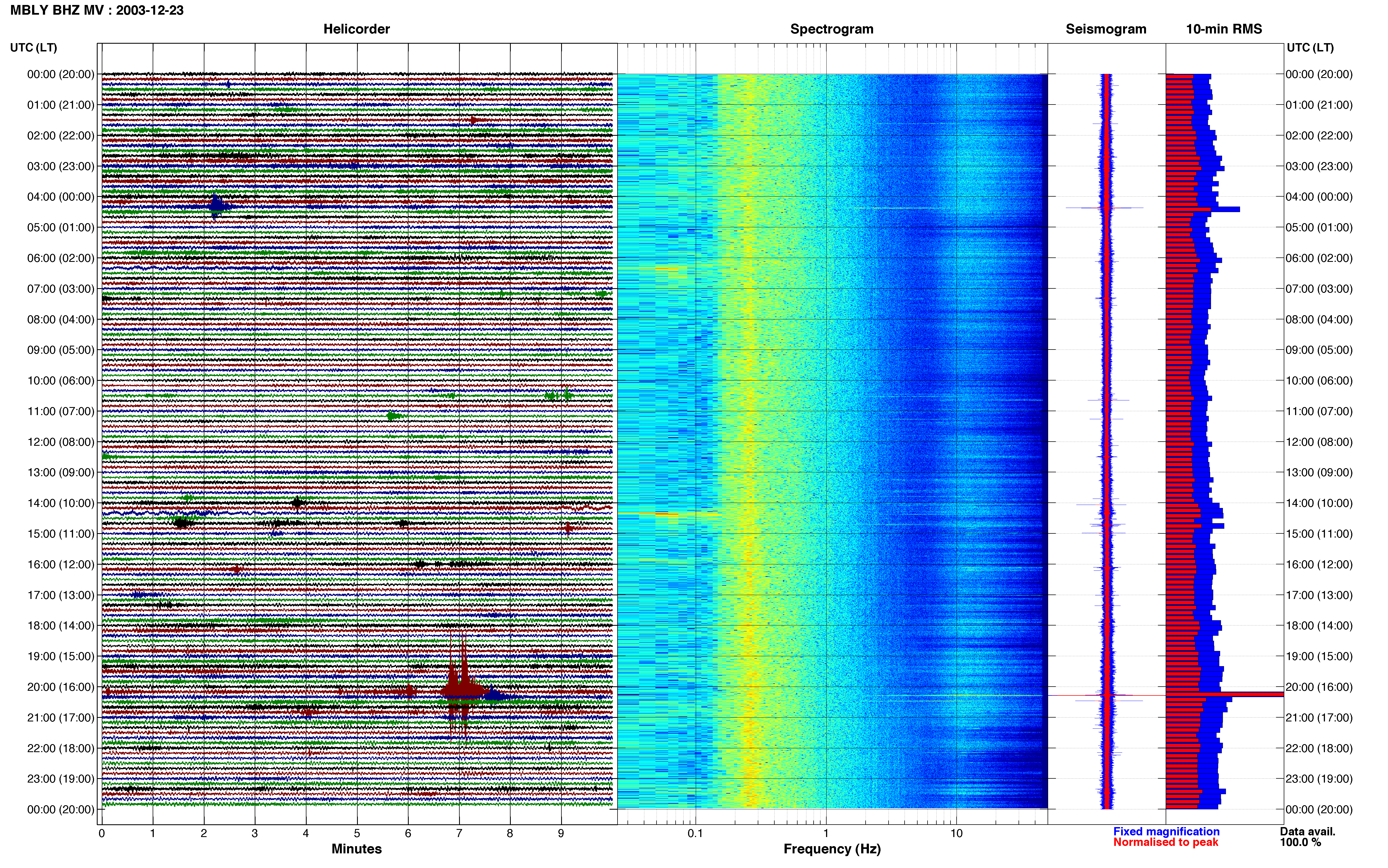Click the plot title MBLY BHZ MV : 2003-12-23
Screen dimensions: 1388x868
pos(97,10)
